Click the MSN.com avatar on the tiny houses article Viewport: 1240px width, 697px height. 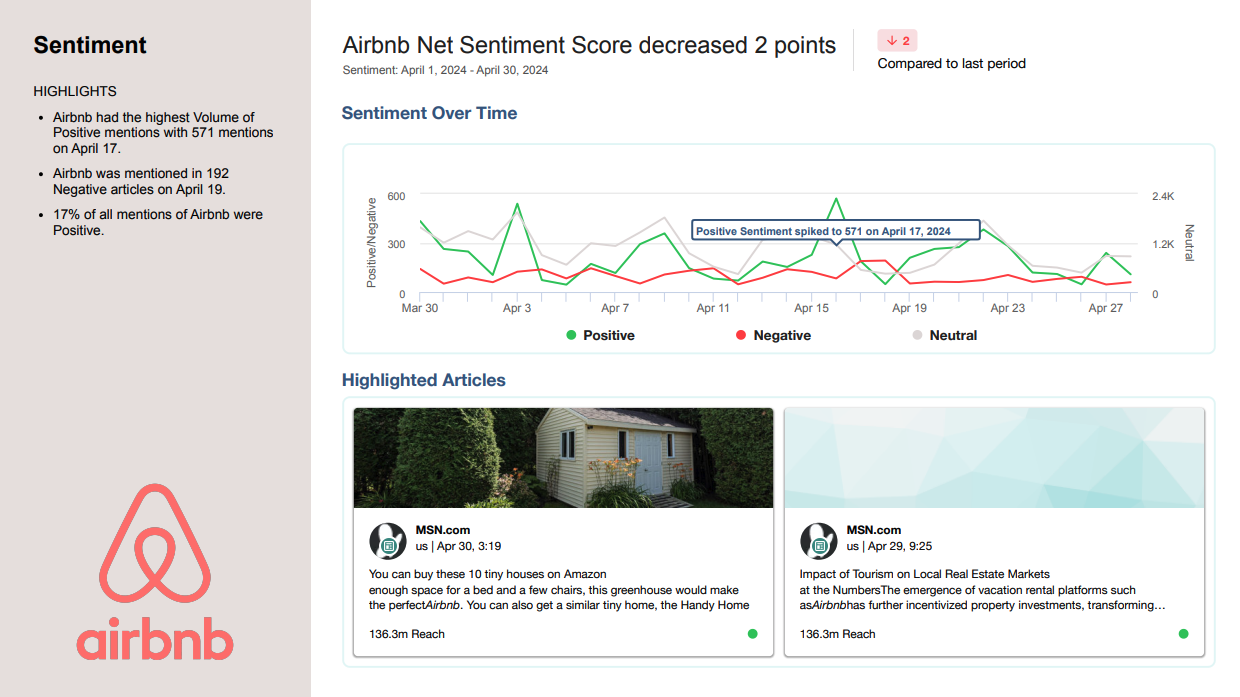click(387, 540)
